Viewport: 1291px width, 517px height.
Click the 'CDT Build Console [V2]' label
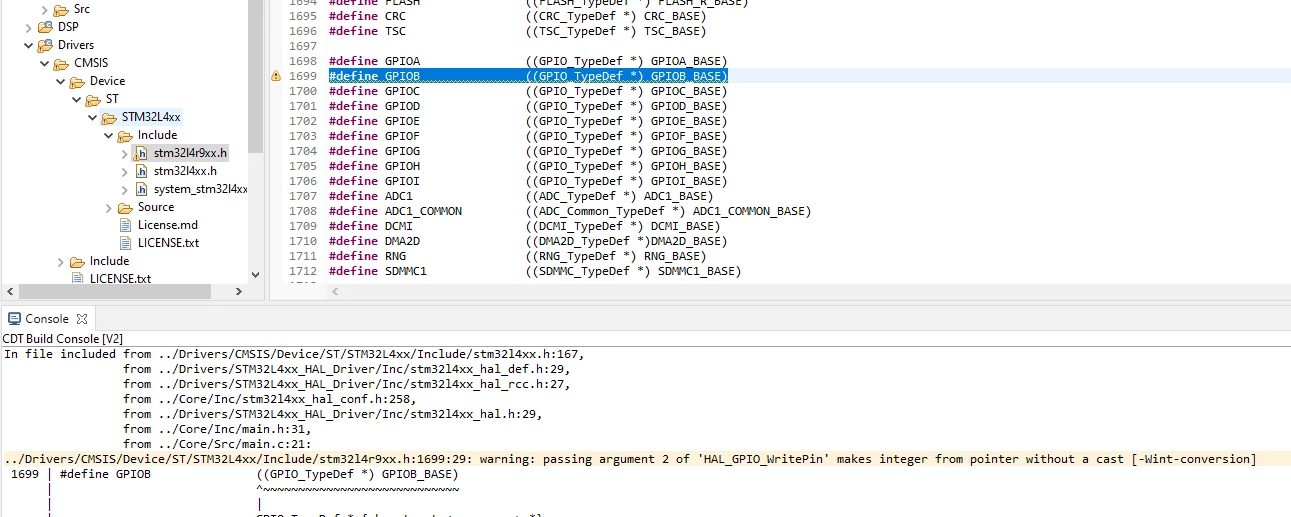tap(63, 338)
